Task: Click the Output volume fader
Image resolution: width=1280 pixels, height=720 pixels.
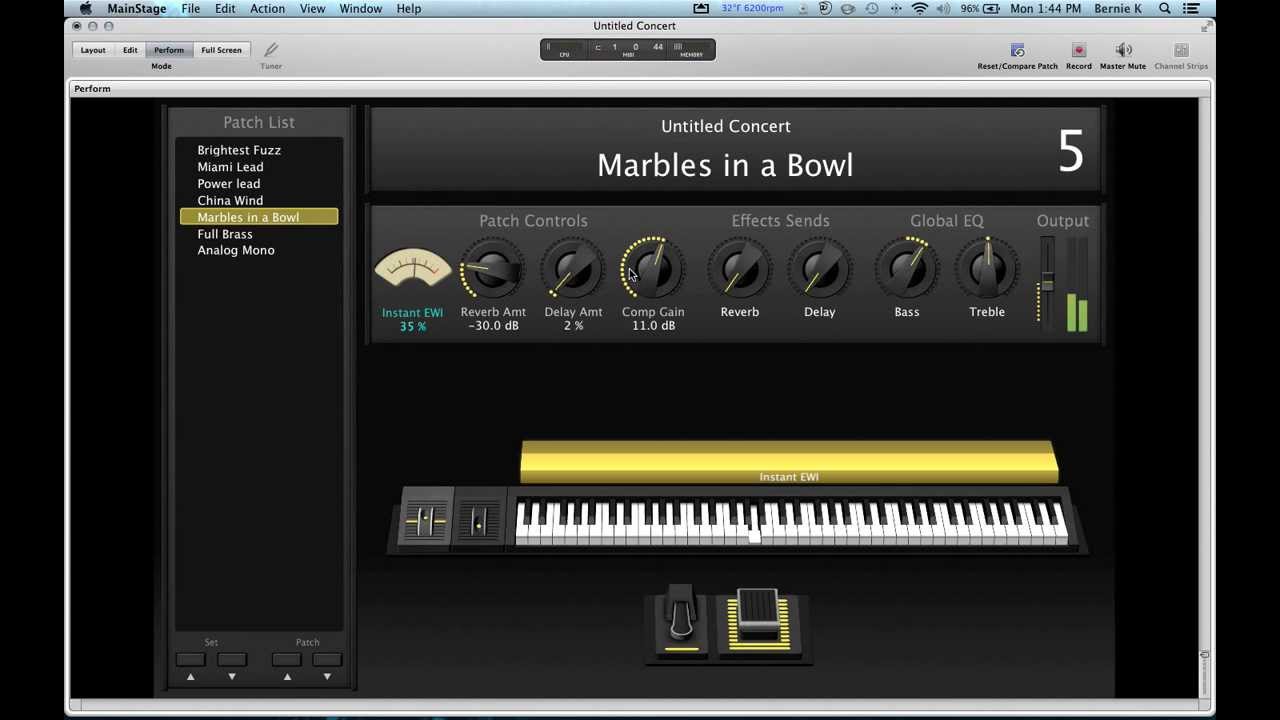Action: (x=1047, y=283)
